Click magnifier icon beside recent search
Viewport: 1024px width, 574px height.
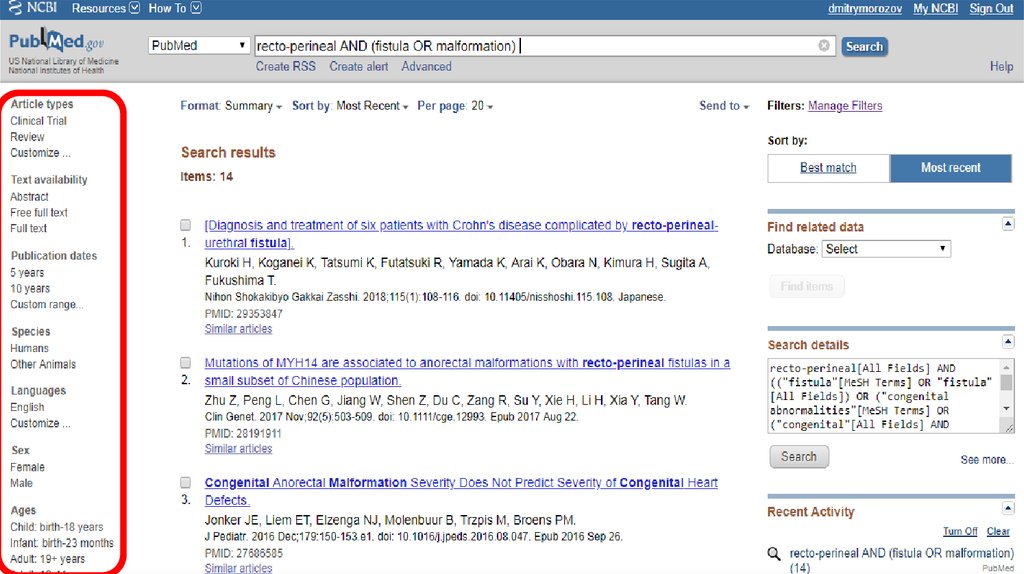tap(774, 554)
